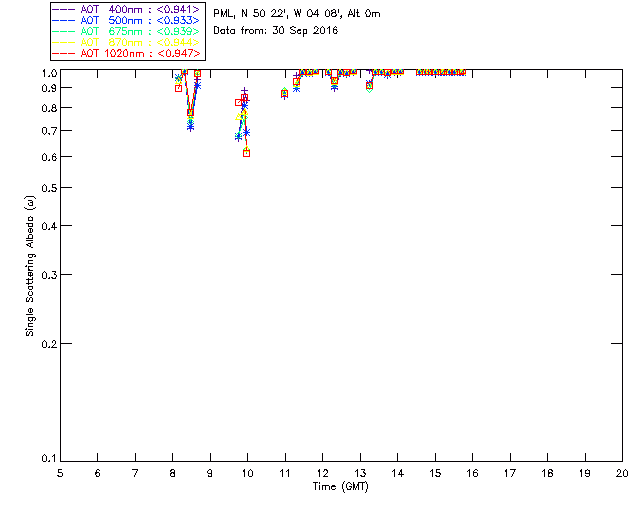Click the x-axis tick label 15
The height and width of the screenshot is (512, 640).
(x=435, y=473)
